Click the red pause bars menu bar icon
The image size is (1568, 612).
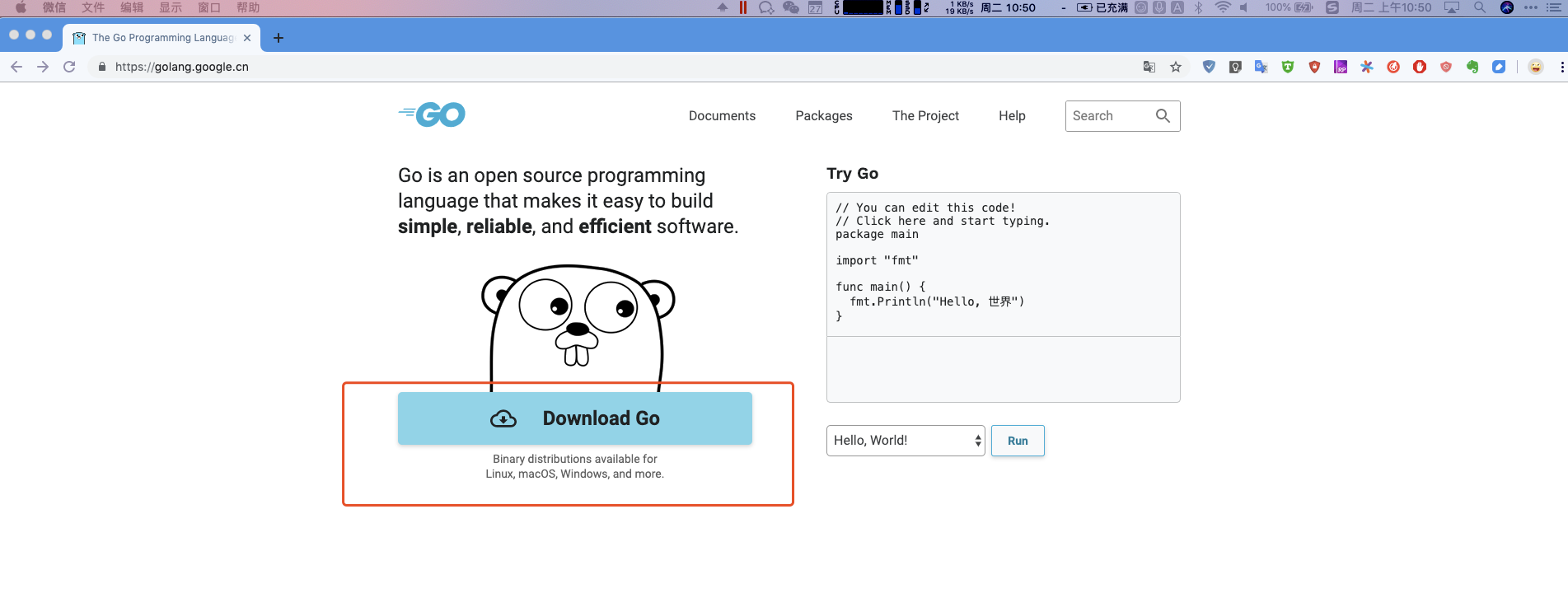click(743, 7)
